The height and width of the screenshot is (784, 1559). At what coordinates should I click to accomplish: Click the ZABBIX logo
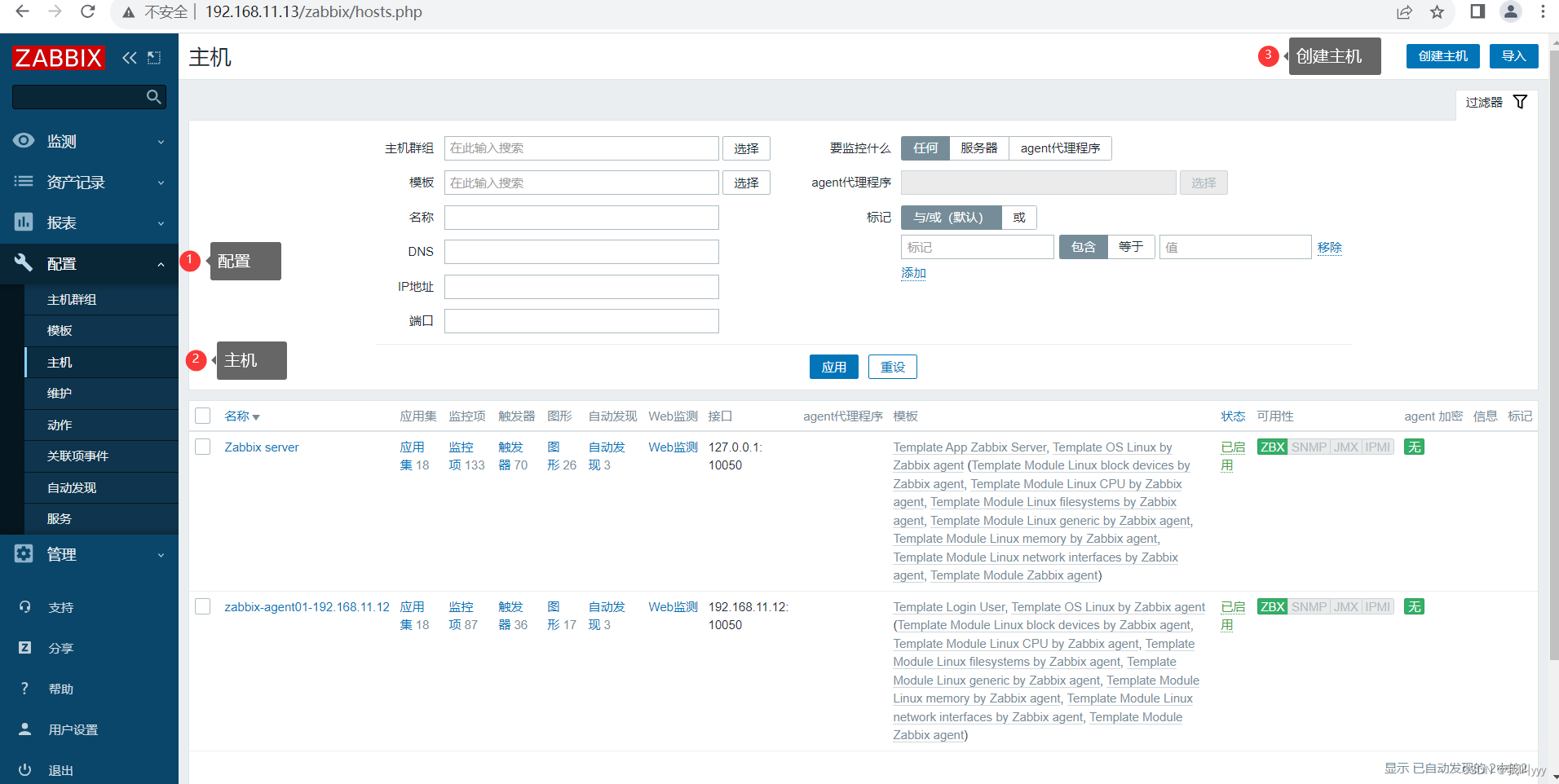coord(59,58)
